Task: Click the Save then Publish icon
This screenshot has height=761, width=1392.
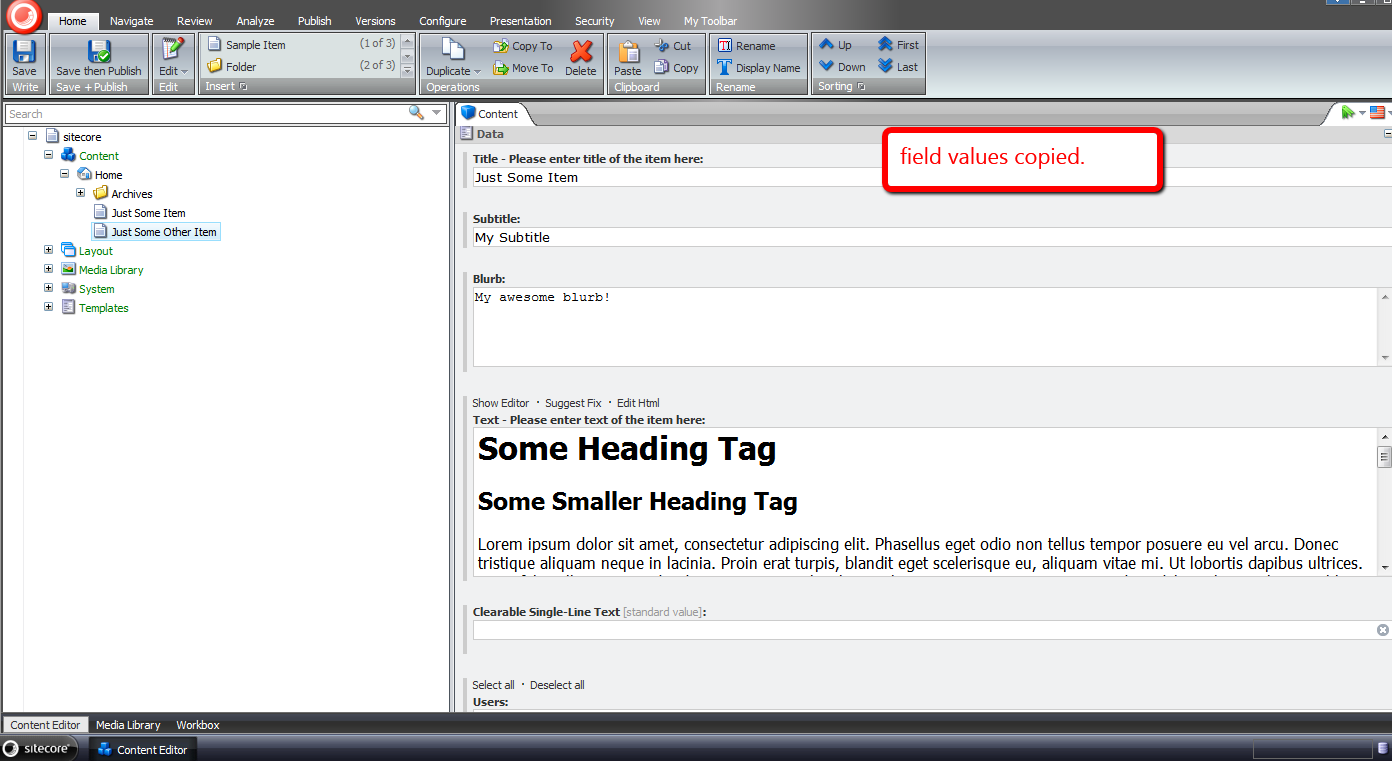Action: pos(98,53)
